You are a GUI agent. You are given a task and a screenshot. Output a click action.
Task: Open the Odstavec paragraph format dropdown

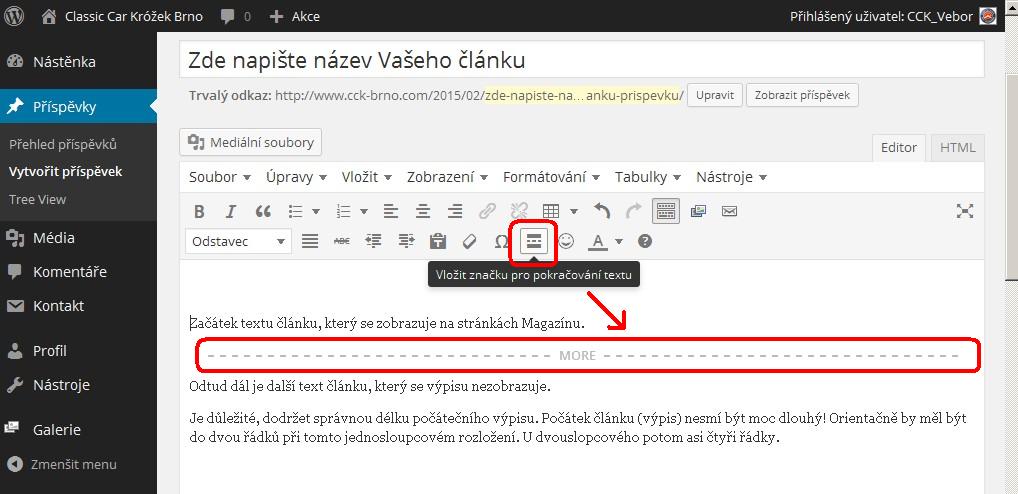pos(238,241)
